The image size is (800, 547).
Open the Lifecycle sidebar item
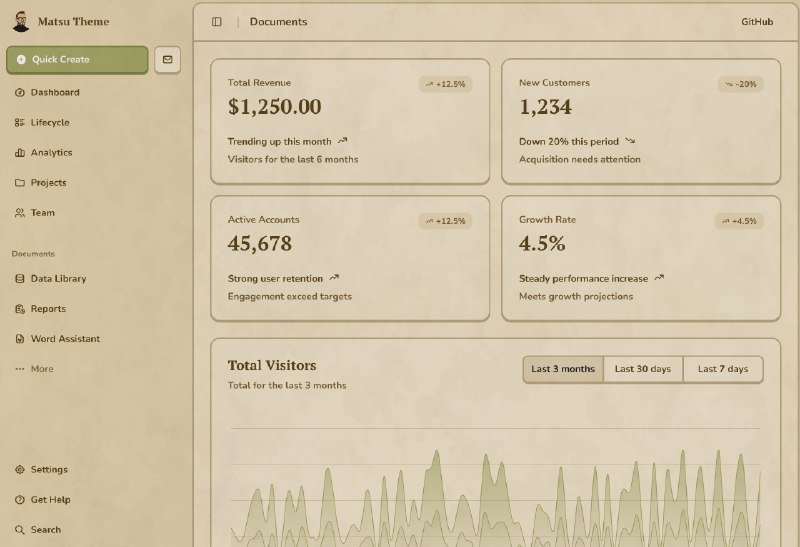click(49, 123)
